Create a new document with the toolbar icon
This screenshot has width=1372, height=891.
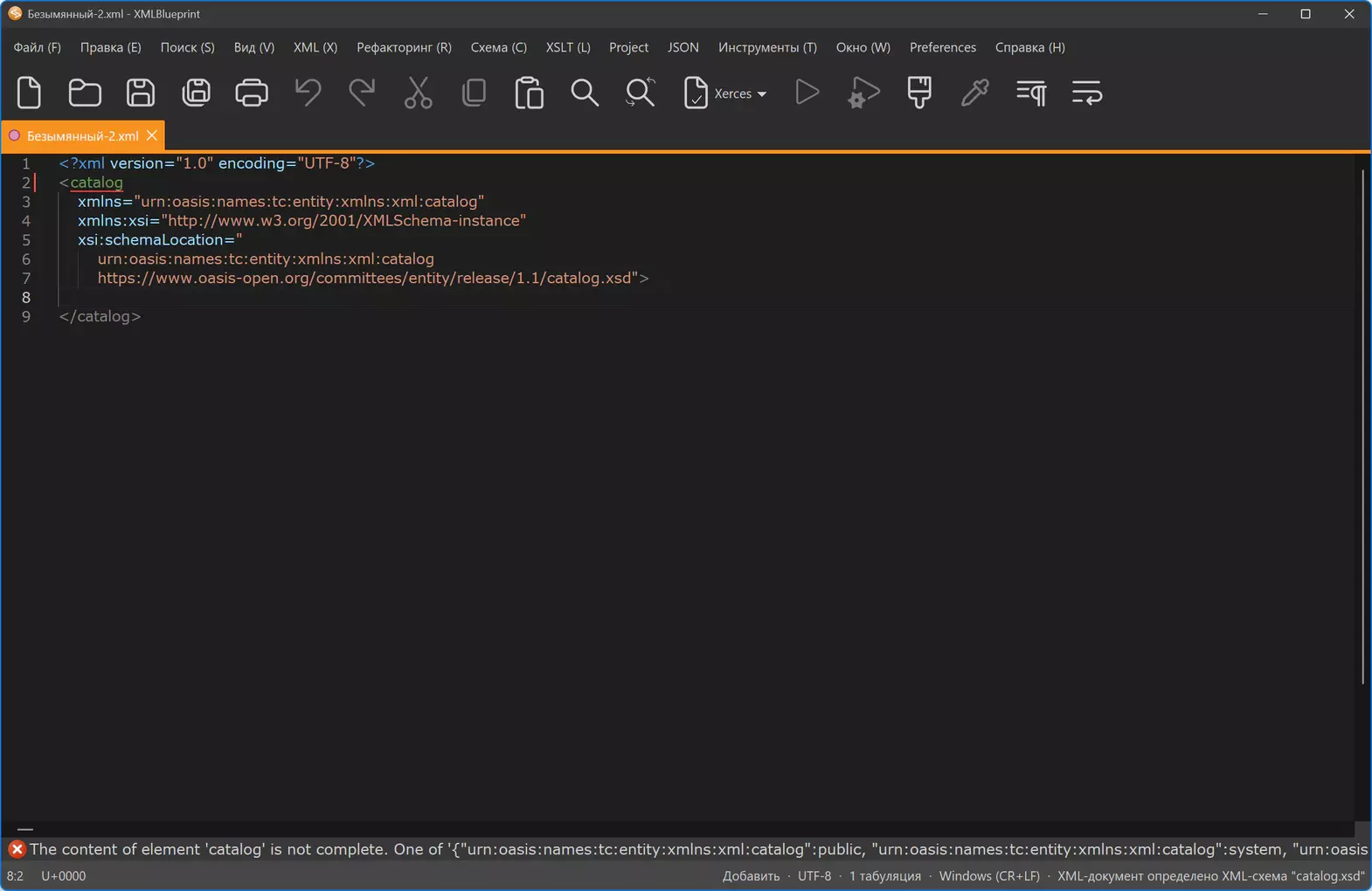click(x=29, y=93)
